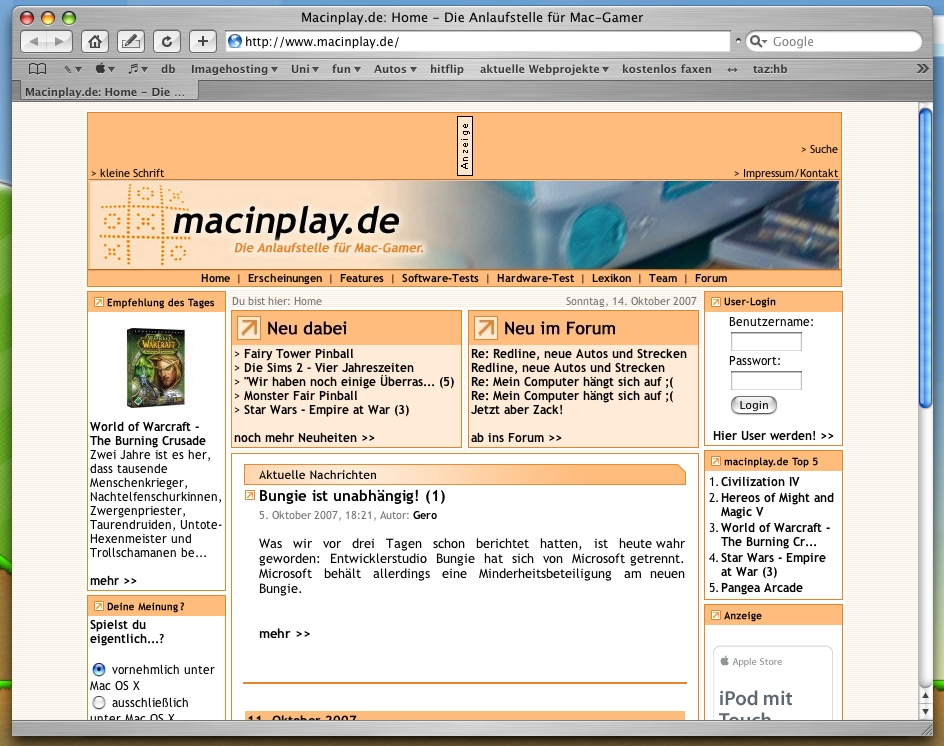Viewport: 944px width, 746px height.
Task: Click the Passwort input field
Action: (766, 381)
